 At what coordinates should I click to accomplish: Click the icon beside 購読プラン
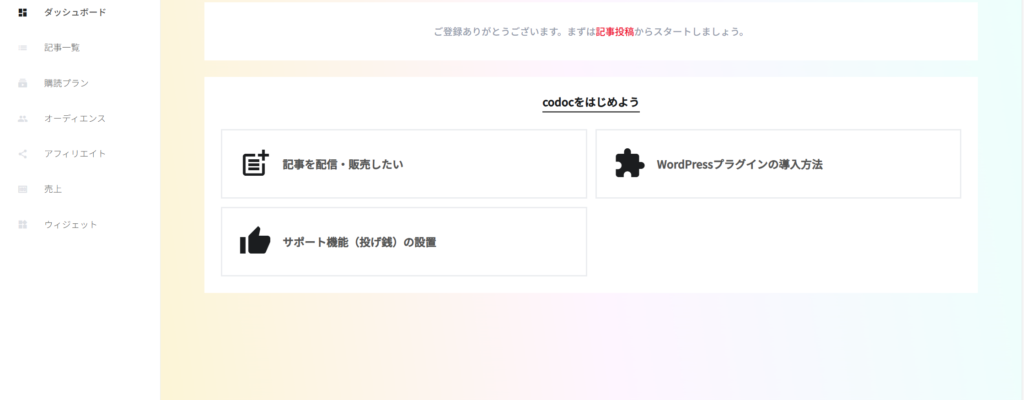[x=23, y=84]
